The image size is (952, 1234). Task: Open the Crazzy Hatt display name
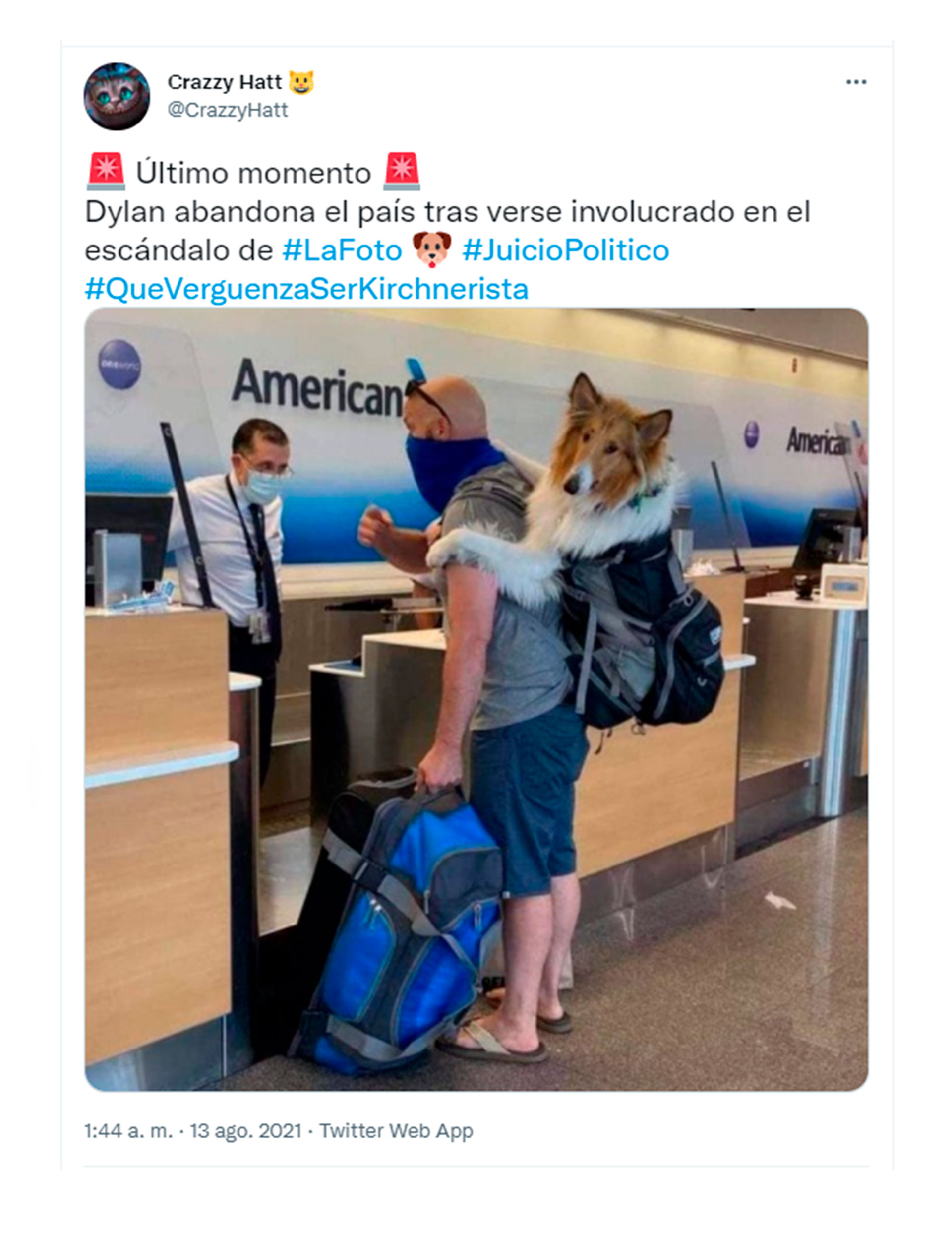click(224, 82)
